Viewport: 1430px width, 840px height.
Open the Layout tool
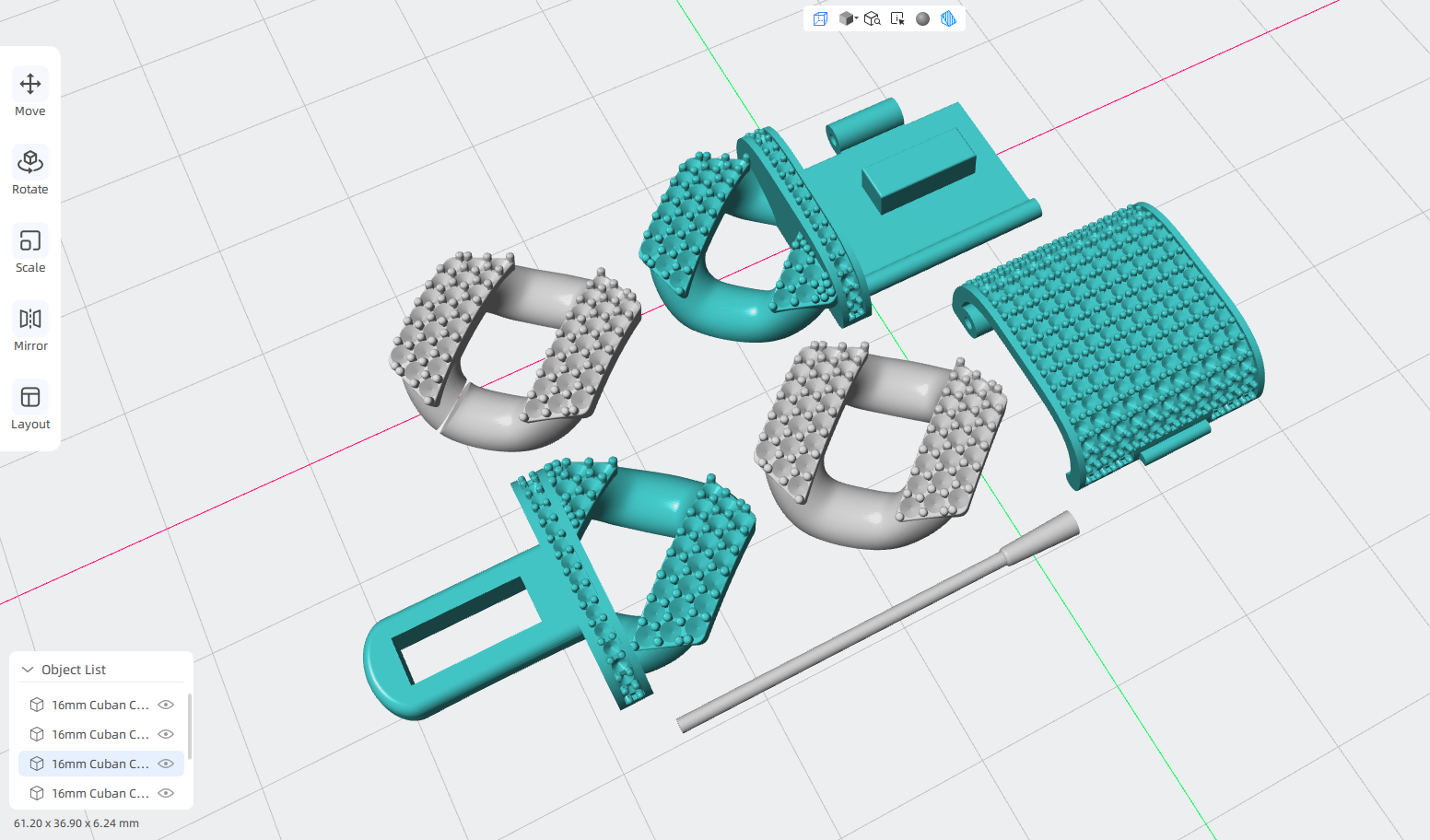click(x=29, y=406)
